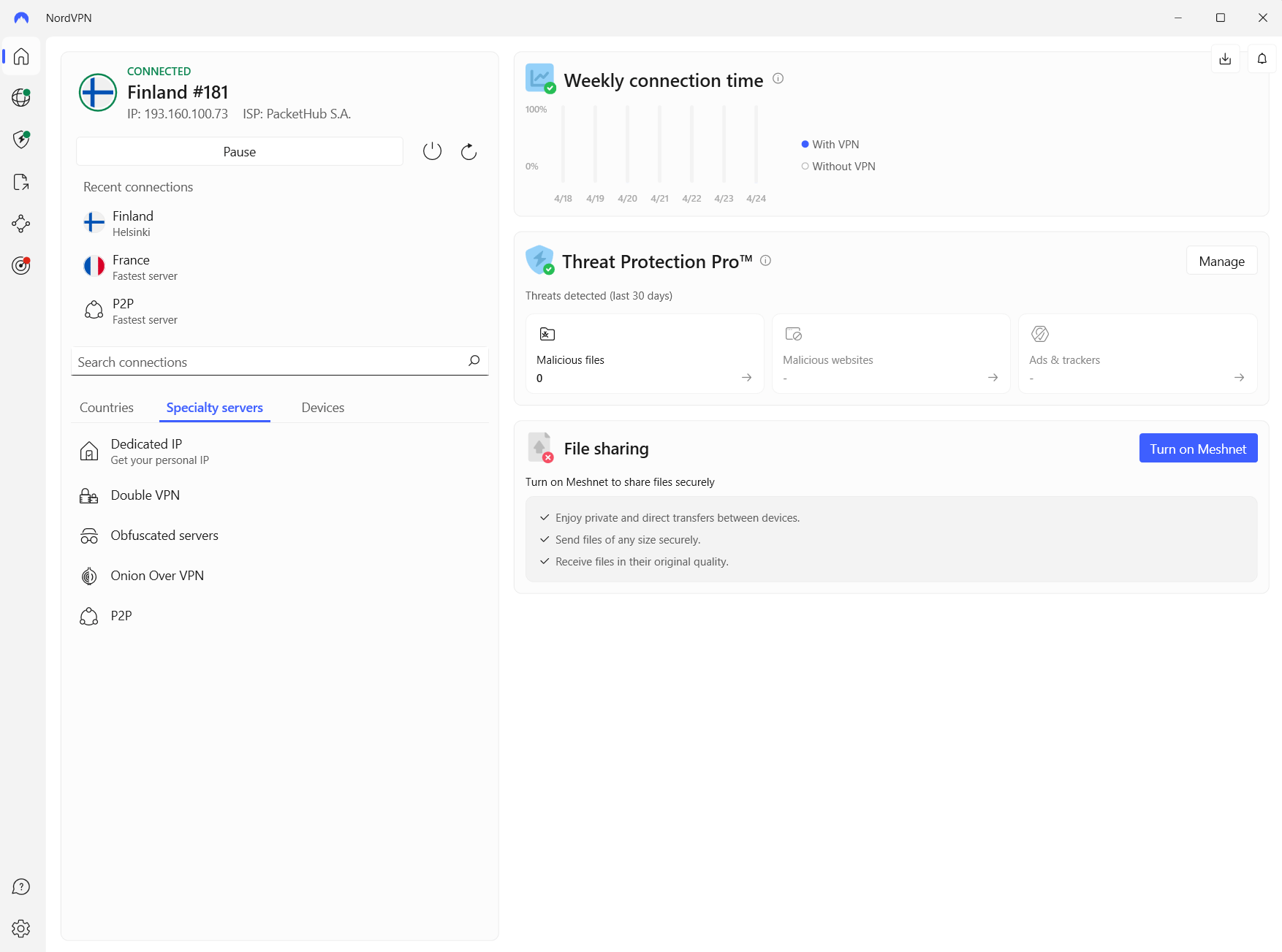Click the IP: 193.160.100.73 text
This screenshot has height=952, width=1282.
pos(178,114)
